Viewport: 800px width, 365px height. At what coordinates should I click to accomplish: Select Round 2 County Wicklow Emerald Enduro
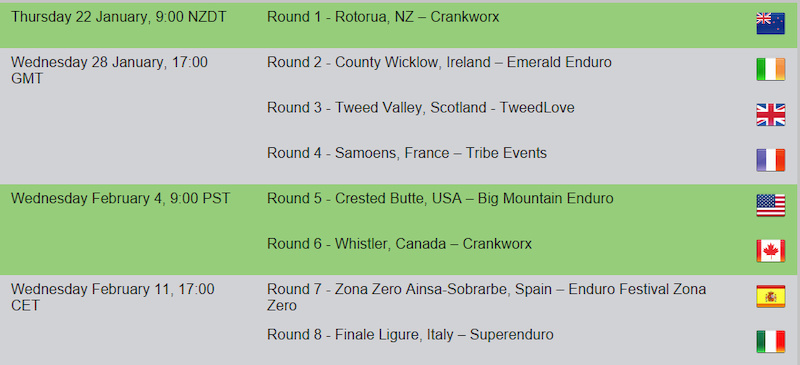coord(439,63)
